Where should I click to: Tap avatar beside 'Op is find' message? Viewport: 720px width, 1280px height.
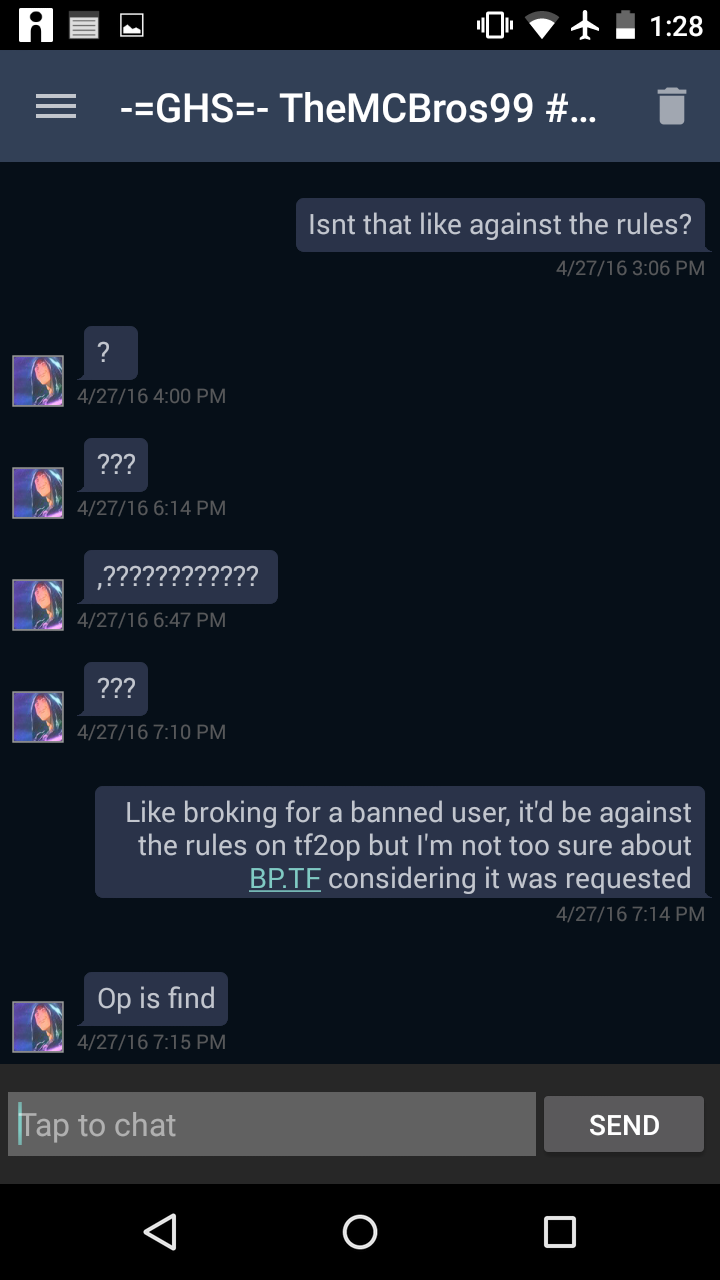(x=38, y=1027)
